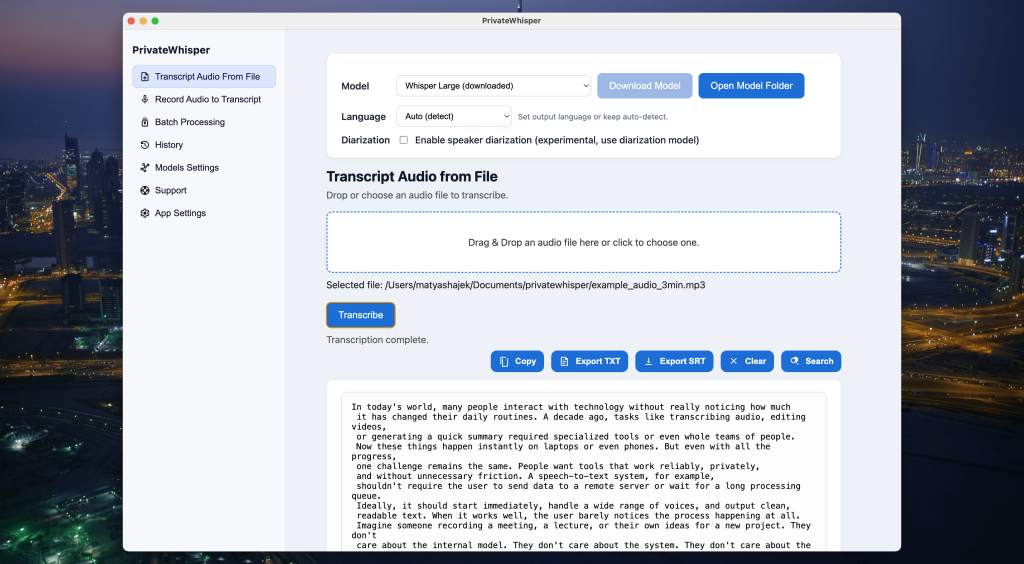Export transcript with Export TXT button

(589, 361)
